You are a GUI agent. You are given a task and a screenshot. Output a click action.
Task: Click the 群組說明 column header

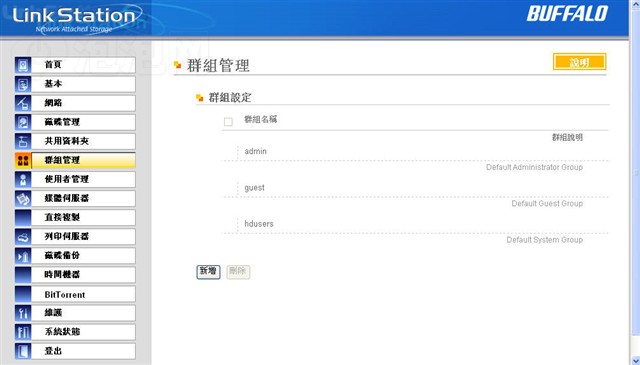(x=567, y=138)
